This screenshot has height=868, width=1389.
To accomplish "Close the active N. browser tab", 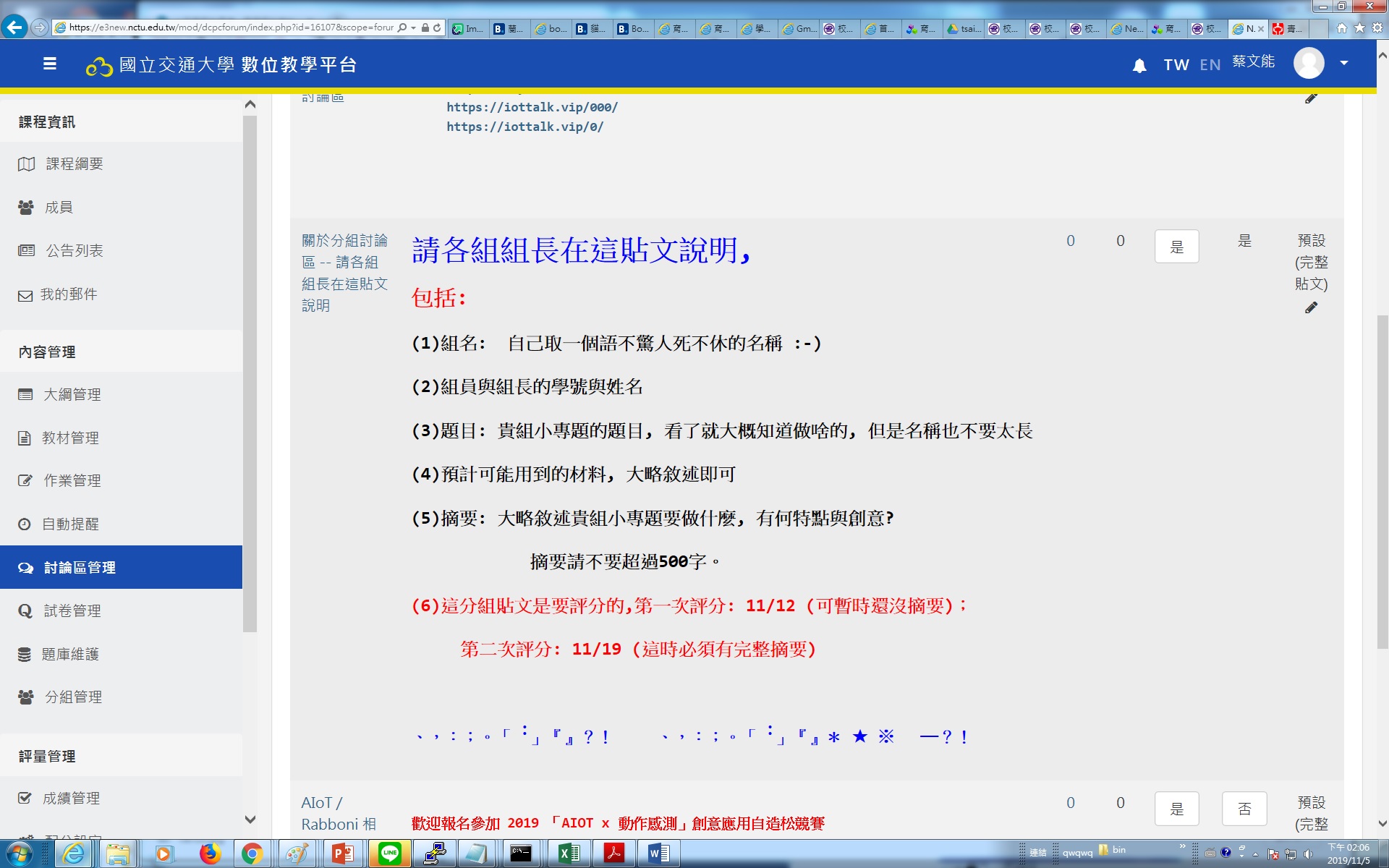I will (1261, 29).
